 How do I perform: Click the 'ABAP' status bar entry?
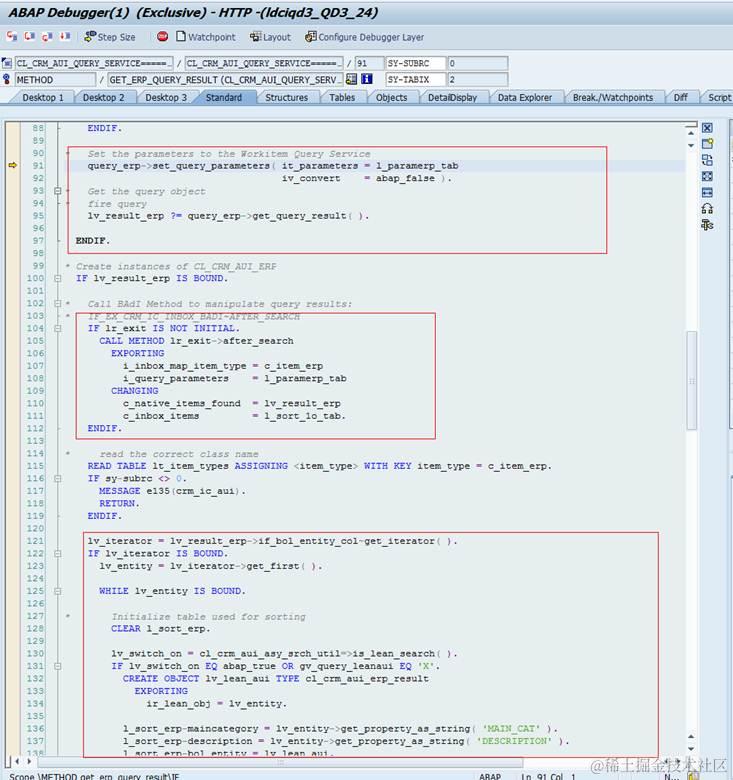[490, 776]
